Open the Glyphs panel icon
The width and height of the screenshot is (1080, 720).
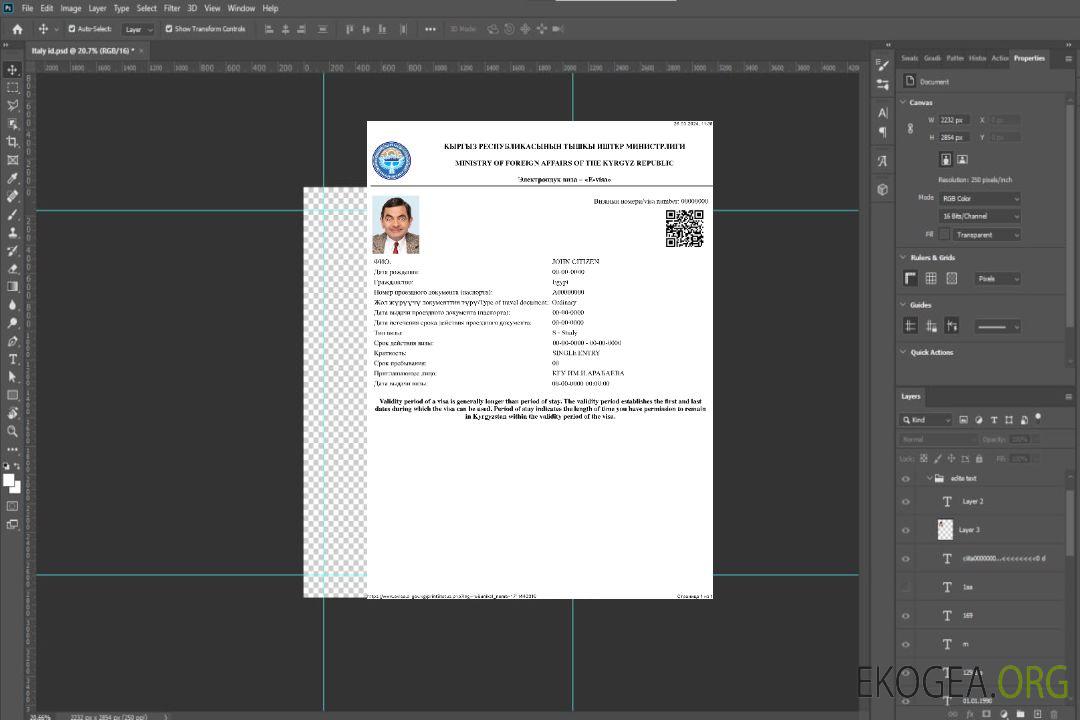[x=883, y=161]
